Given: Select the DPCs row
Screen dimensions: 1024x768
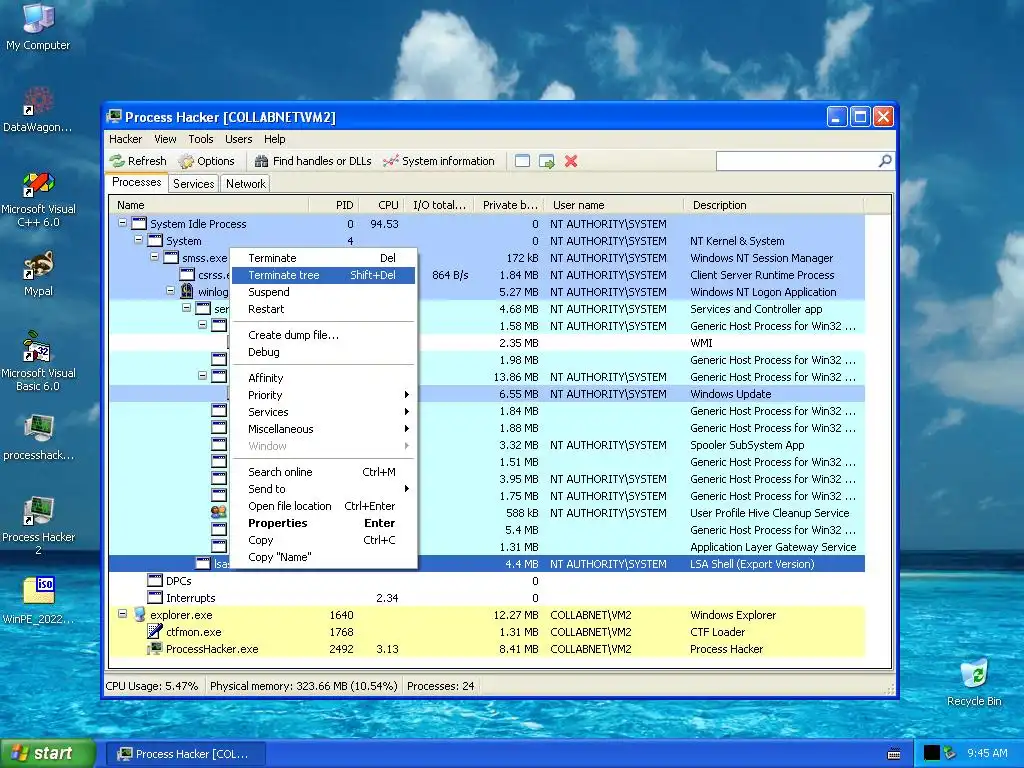Looking at the screenshot, I should 487,581.
